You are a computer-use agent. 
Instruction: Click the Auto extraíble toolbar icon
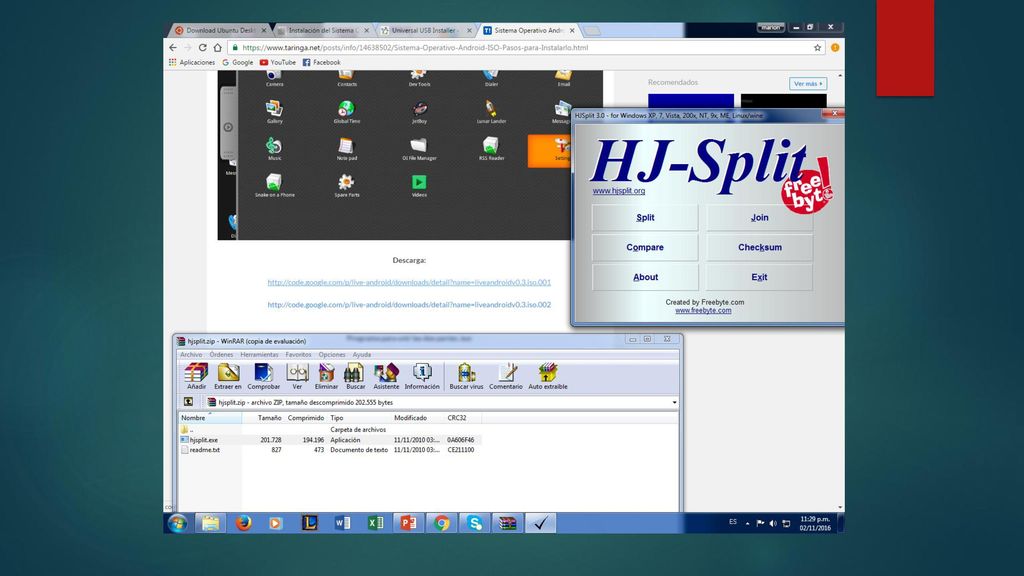tap(548, 376)
